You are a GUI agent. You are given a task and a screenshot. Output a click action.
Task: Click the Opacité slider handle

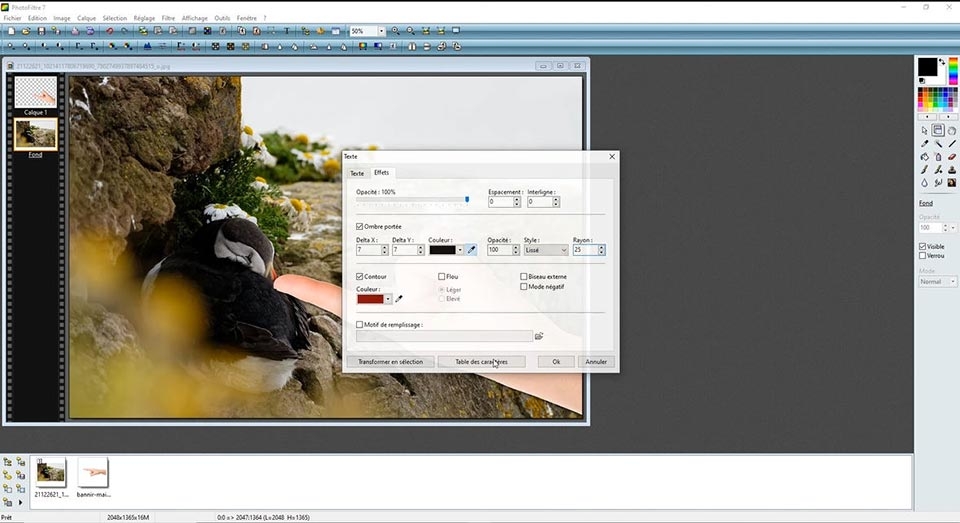(x=467, y=200)
